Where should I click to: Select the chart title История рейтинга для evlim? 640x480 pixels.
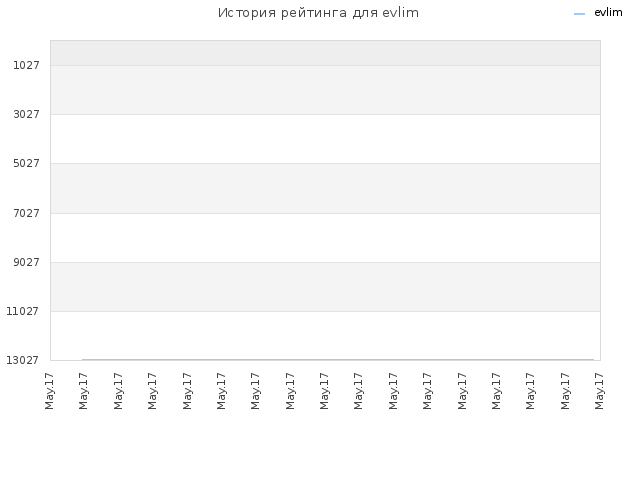tap(318, 13)
